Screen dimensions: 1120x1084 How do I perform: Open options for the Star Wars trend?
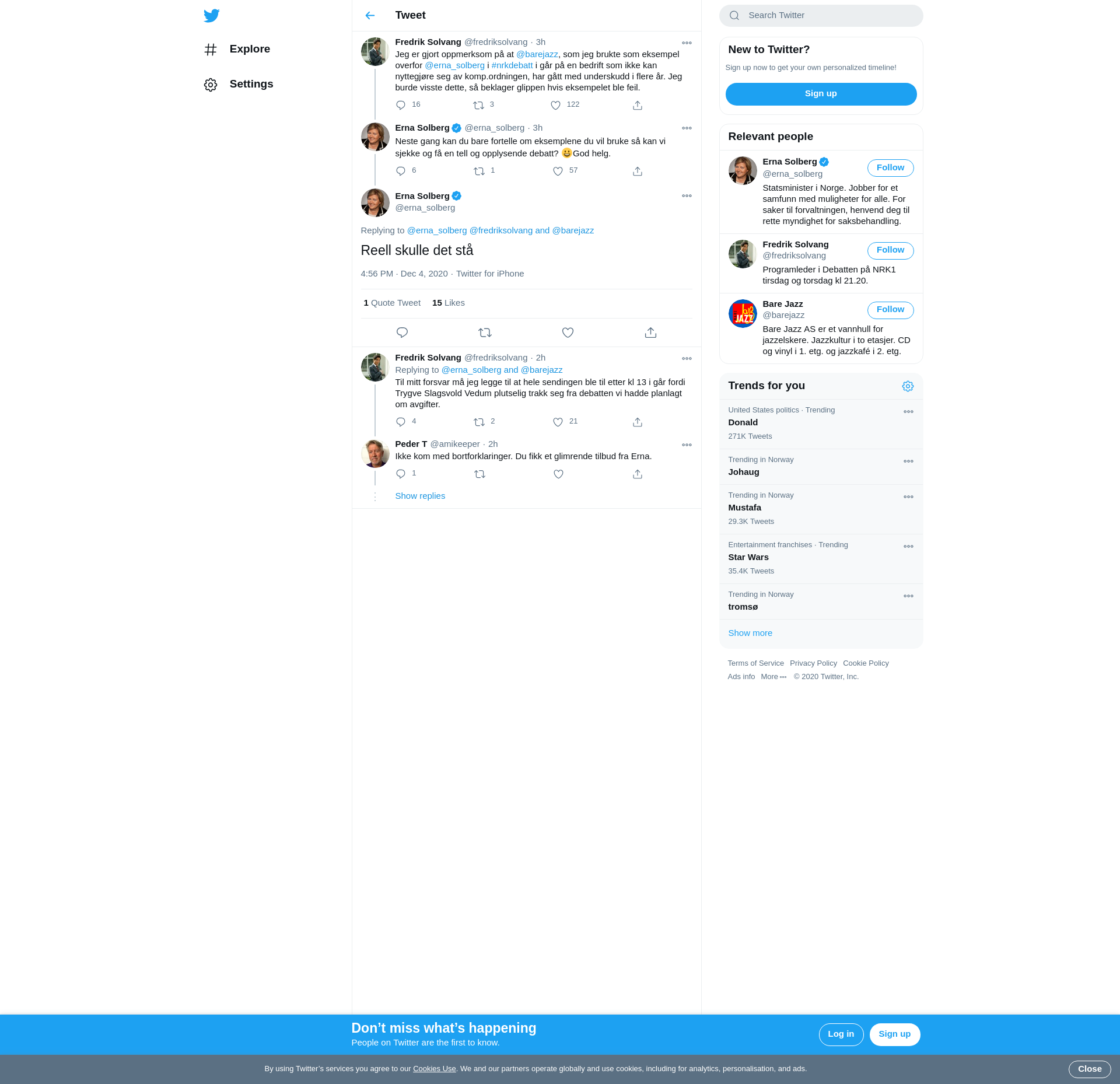pyautogui.click(x=909, y=546)
